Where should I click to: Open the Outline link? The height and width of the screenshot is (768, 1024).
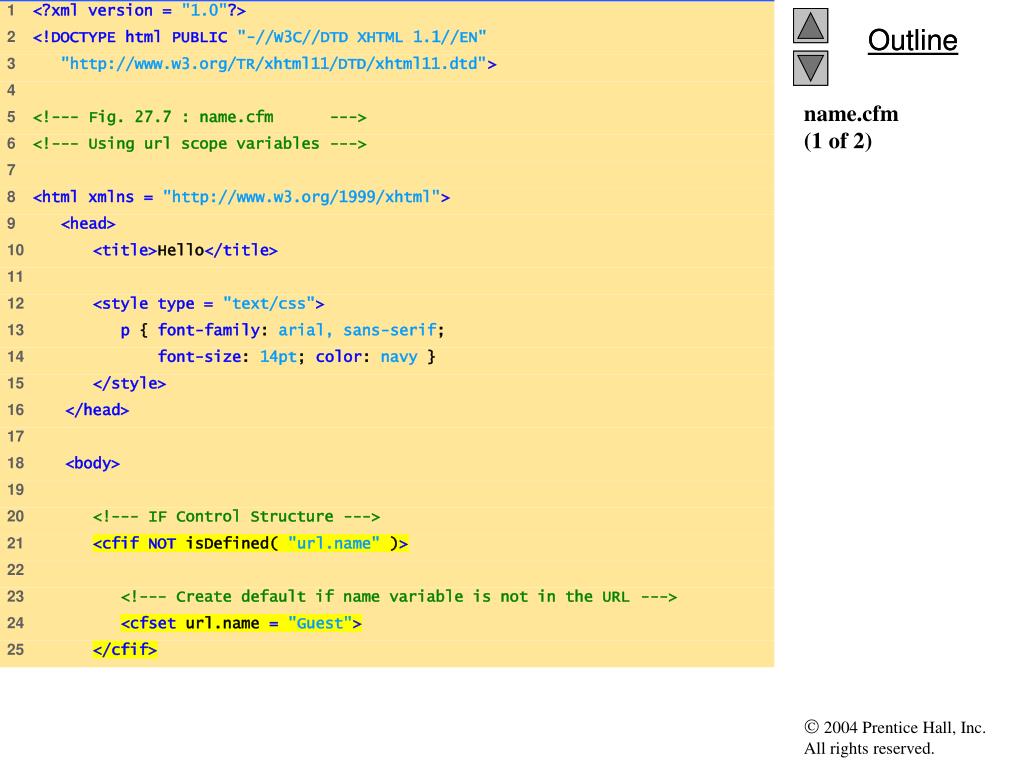coord(912,40)
